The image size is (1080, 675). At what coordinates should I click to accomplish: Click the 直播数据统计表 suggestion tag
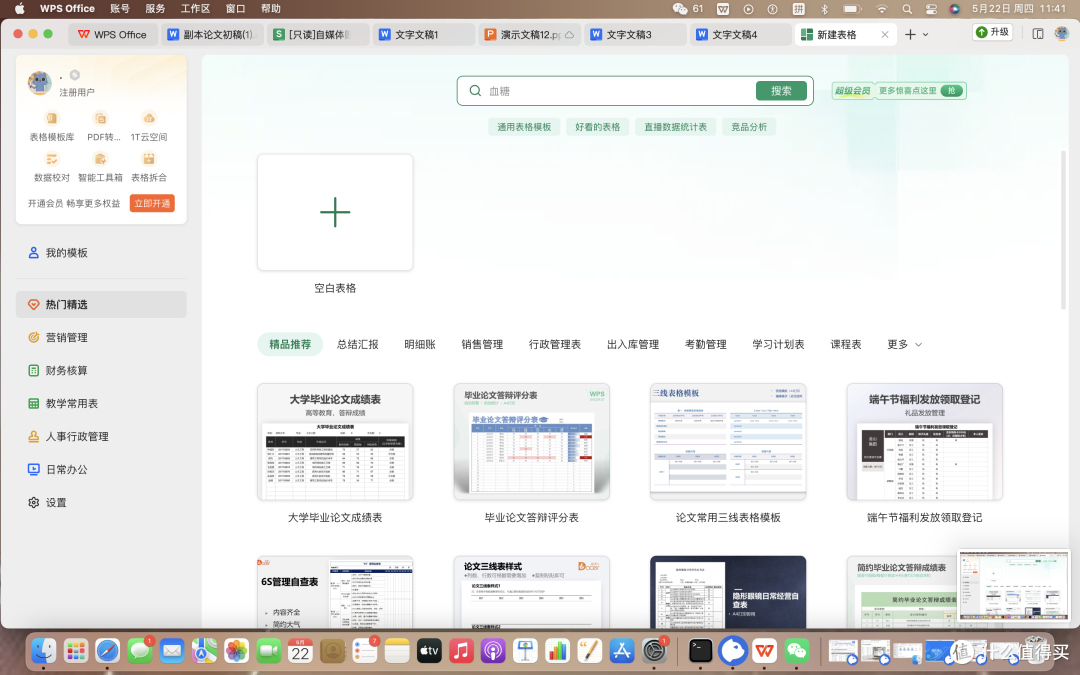[675, 127]
